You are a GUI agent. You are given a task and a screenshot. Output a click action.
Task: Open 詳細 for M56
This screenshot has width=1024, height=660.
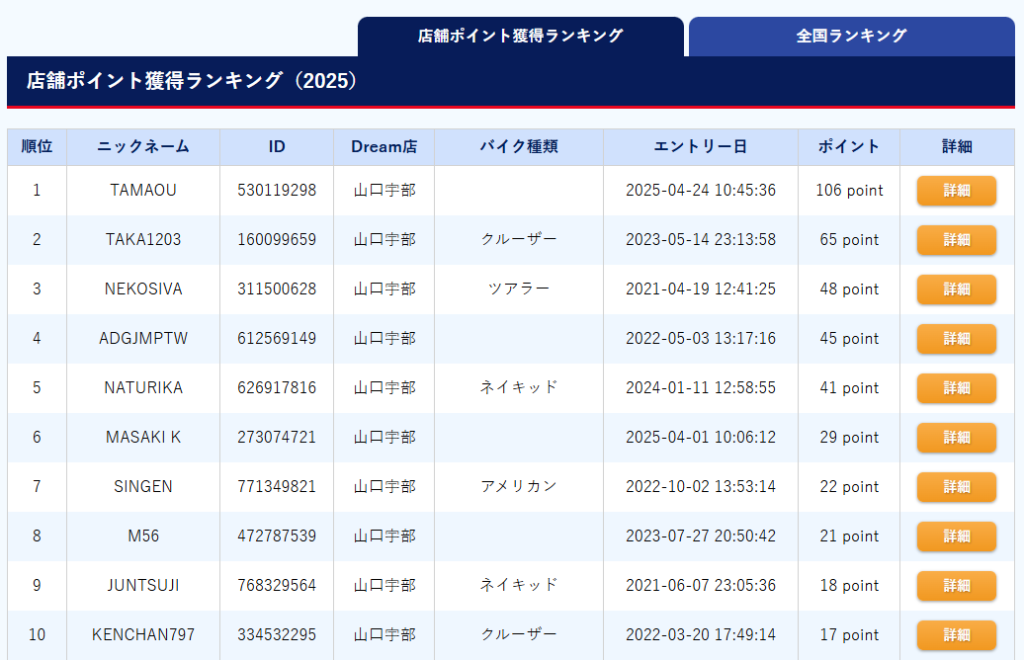pos(956,536)
